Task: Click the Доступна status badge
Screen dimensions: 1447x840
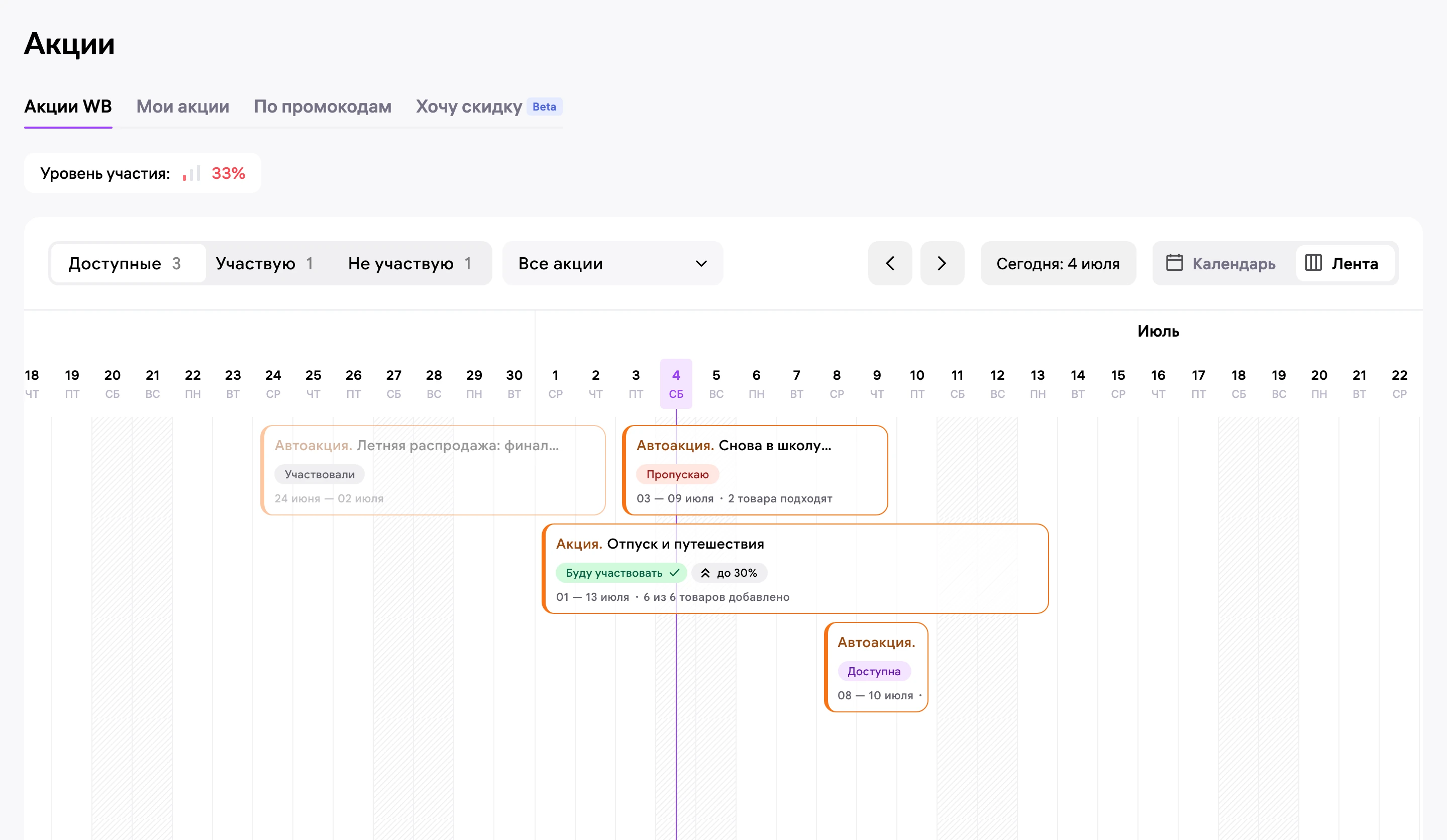Action: tap(874, 672)
